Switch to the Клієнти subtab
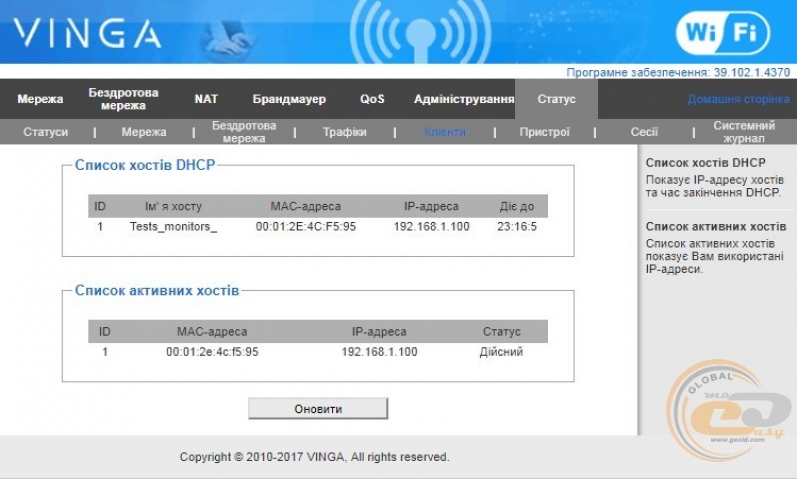797x479 pixels. coord(445,132)
